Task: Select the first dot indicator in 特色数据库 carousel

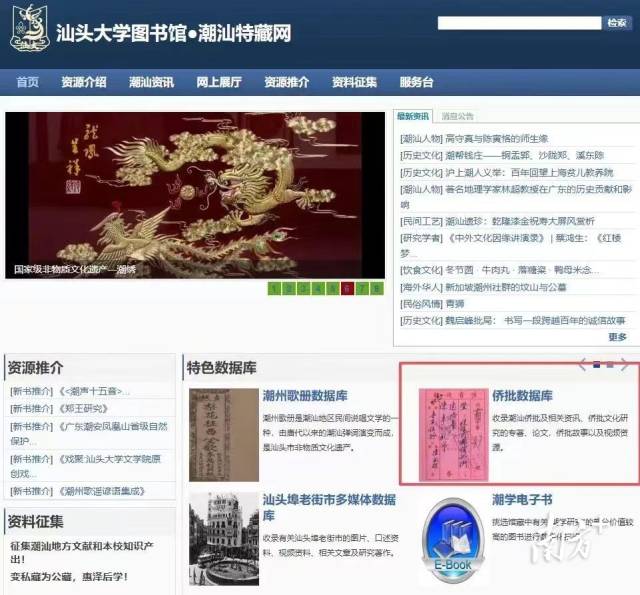Action: coord(597,364)
